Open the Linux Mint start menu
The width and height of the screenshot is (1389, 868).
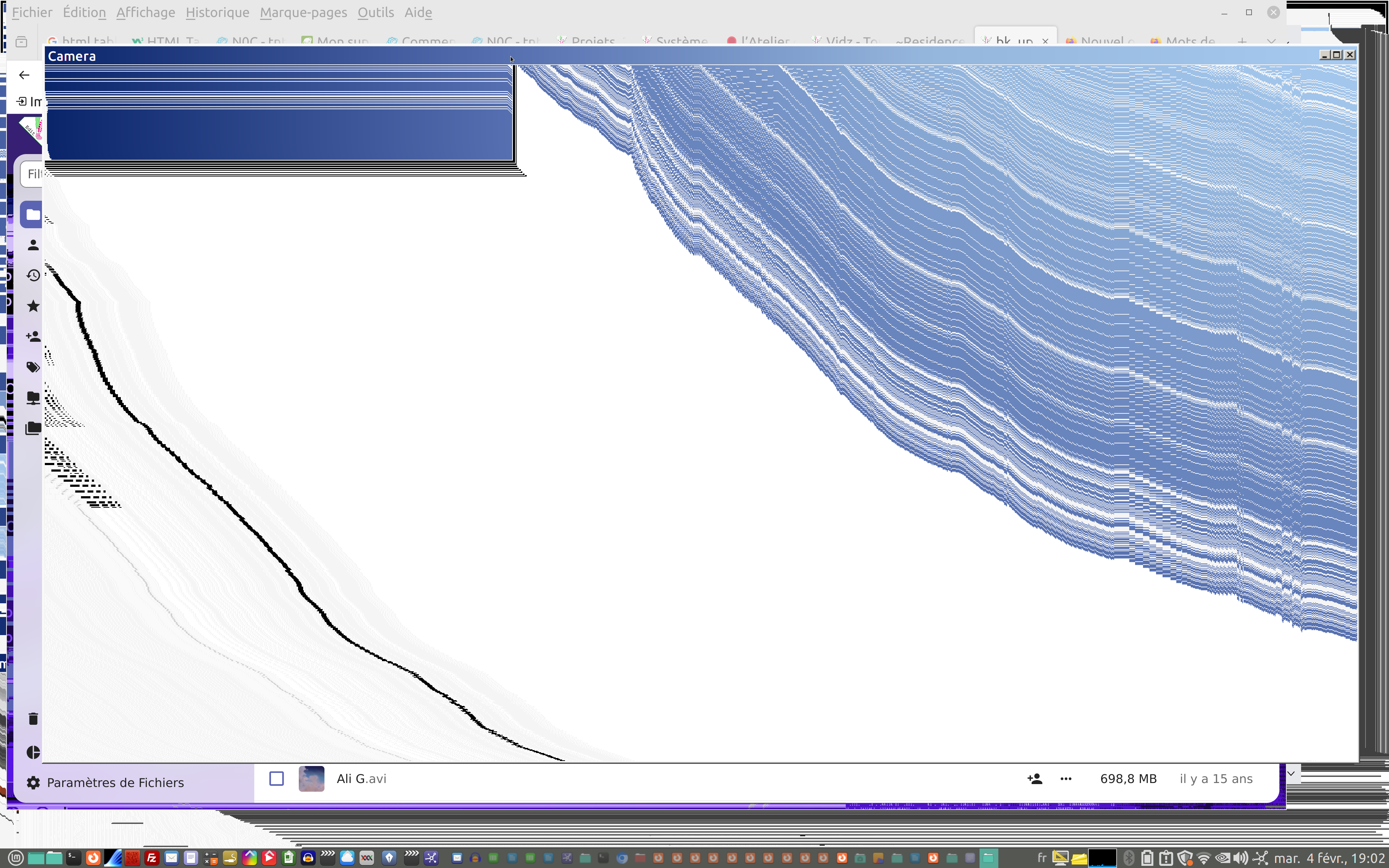16,858
